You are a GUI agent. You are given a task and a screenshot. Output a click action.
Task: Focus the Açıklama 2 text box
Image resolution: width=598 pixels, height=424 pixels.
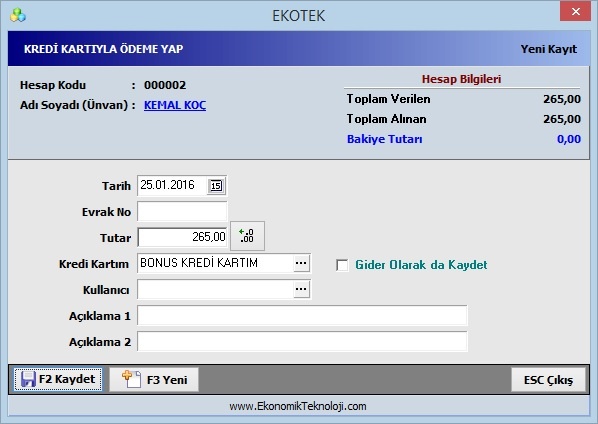click(302, 341)
